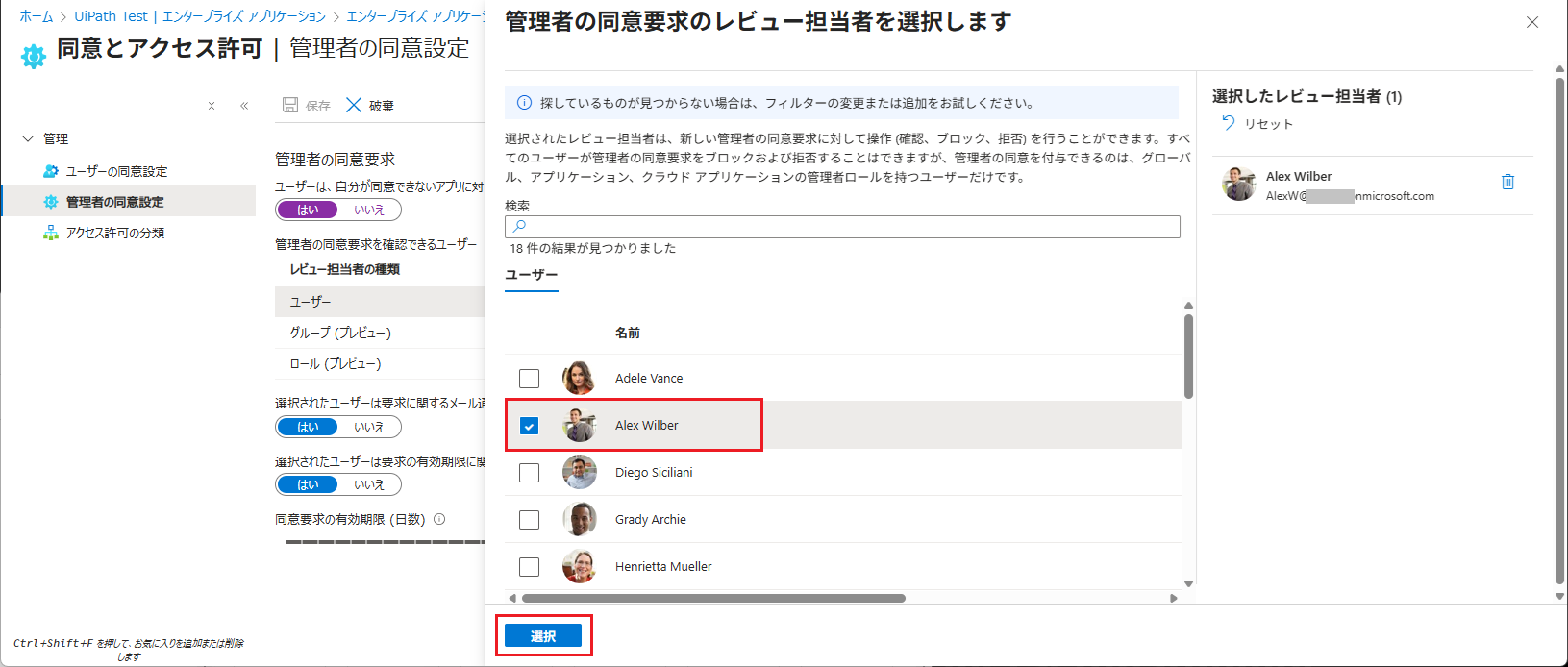1568x667 pixels.
Task: Click the collapse sidebar double-chevron icon
Action: point(244,106)
